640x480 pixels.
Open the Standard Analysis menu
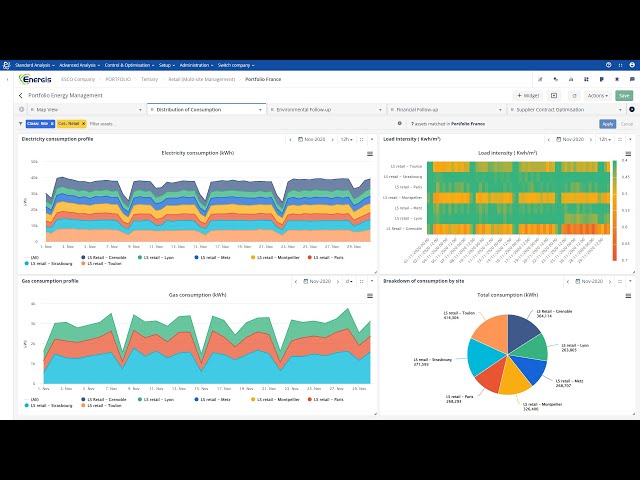tap(35, 65)
